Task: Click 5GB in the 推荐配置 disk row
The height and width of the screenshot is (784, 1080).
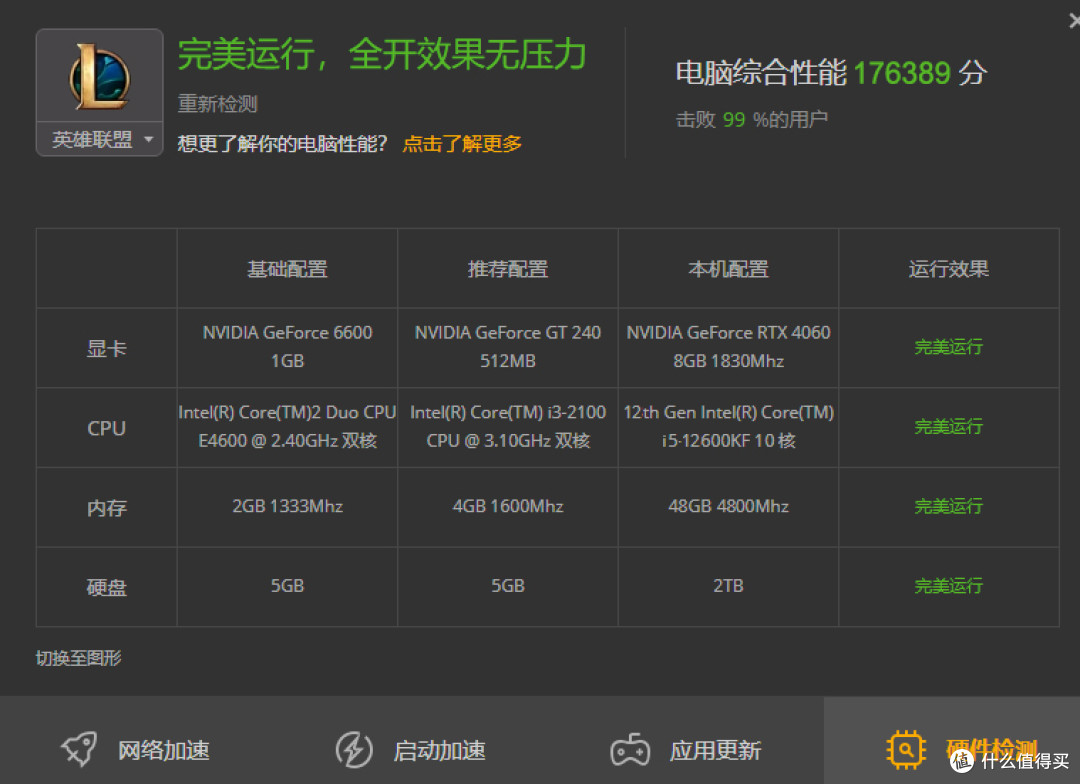Action: [x=508, y=586]
